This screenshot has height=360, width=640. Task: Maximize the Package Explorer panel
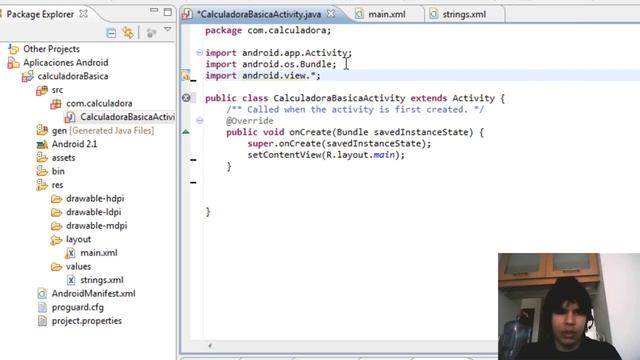tap(168, 12)
